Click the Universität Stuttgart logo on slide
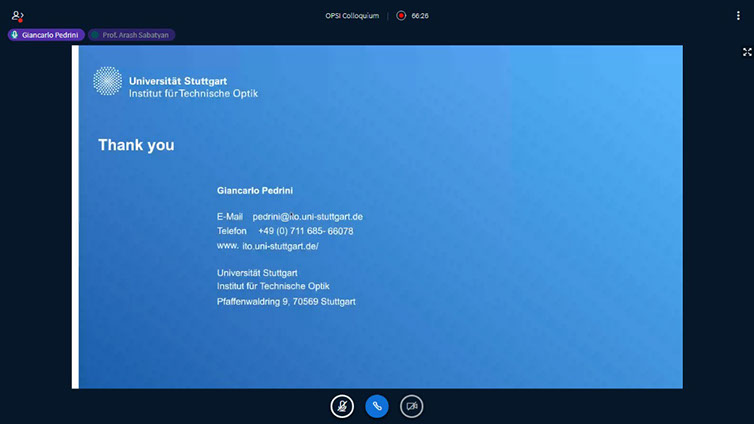Image resolution: width=754 pixels, height=424 pixels. pos(107,81)
